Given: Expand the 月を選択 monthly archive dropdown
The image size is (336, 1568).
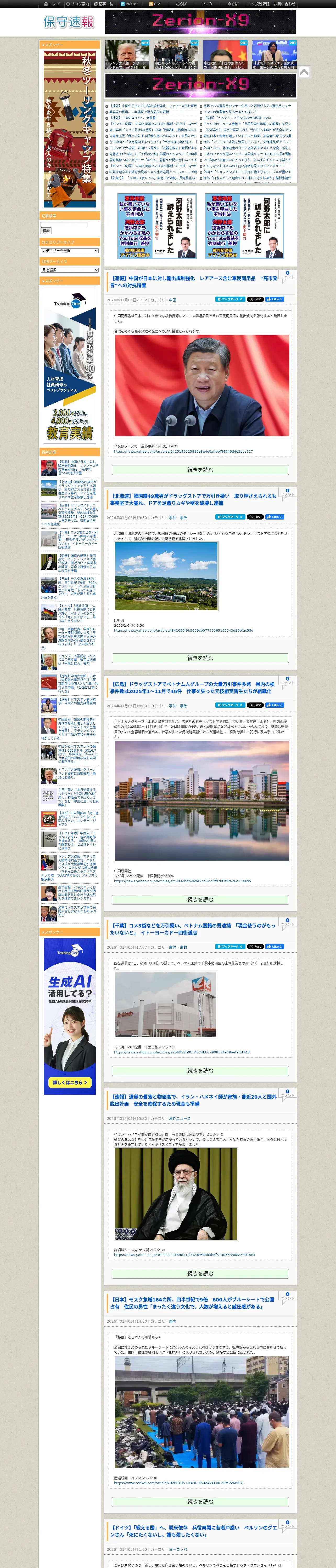Looking at the screenshot, I should [x=70, y=270].
